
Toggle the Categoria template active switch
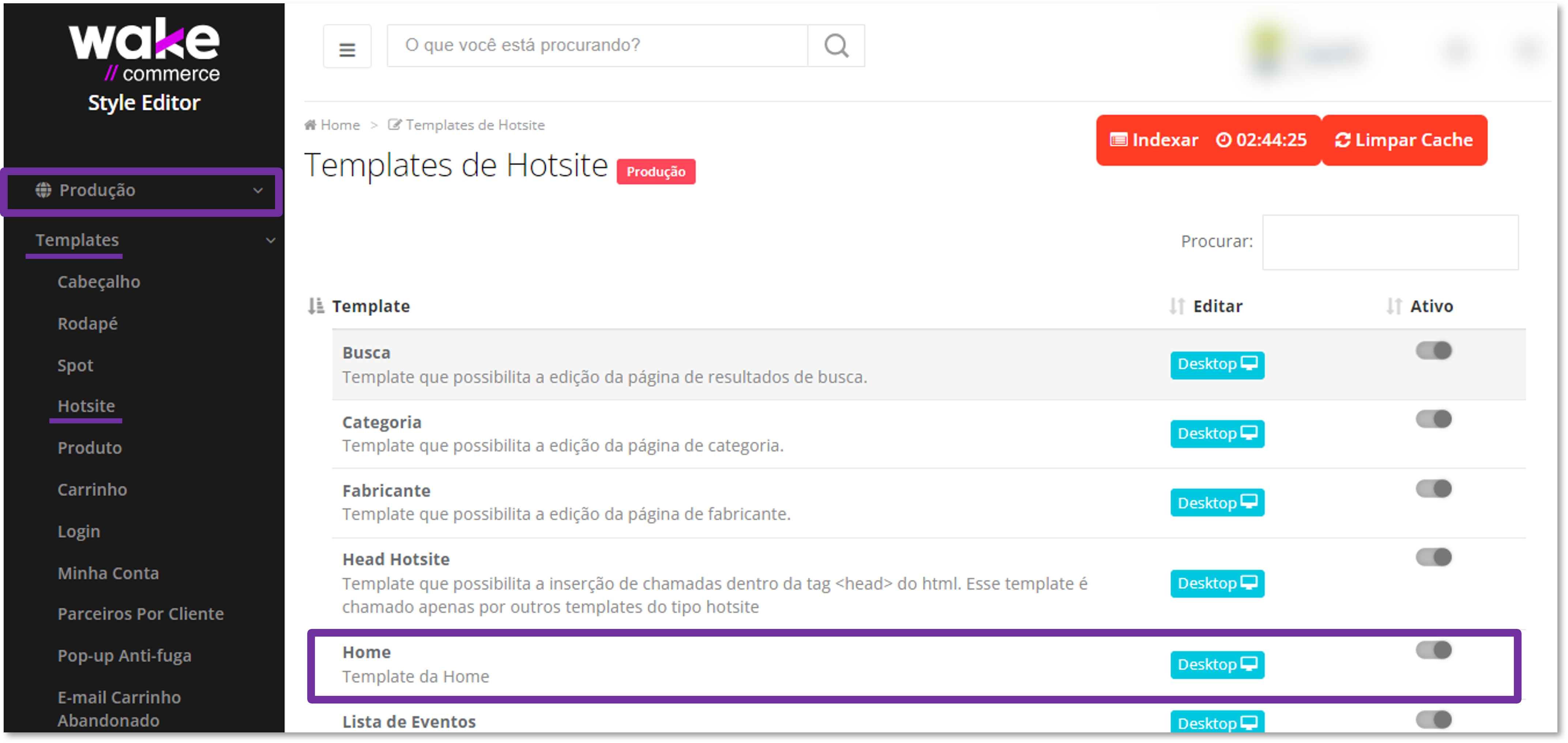[x=1433, y=419]
